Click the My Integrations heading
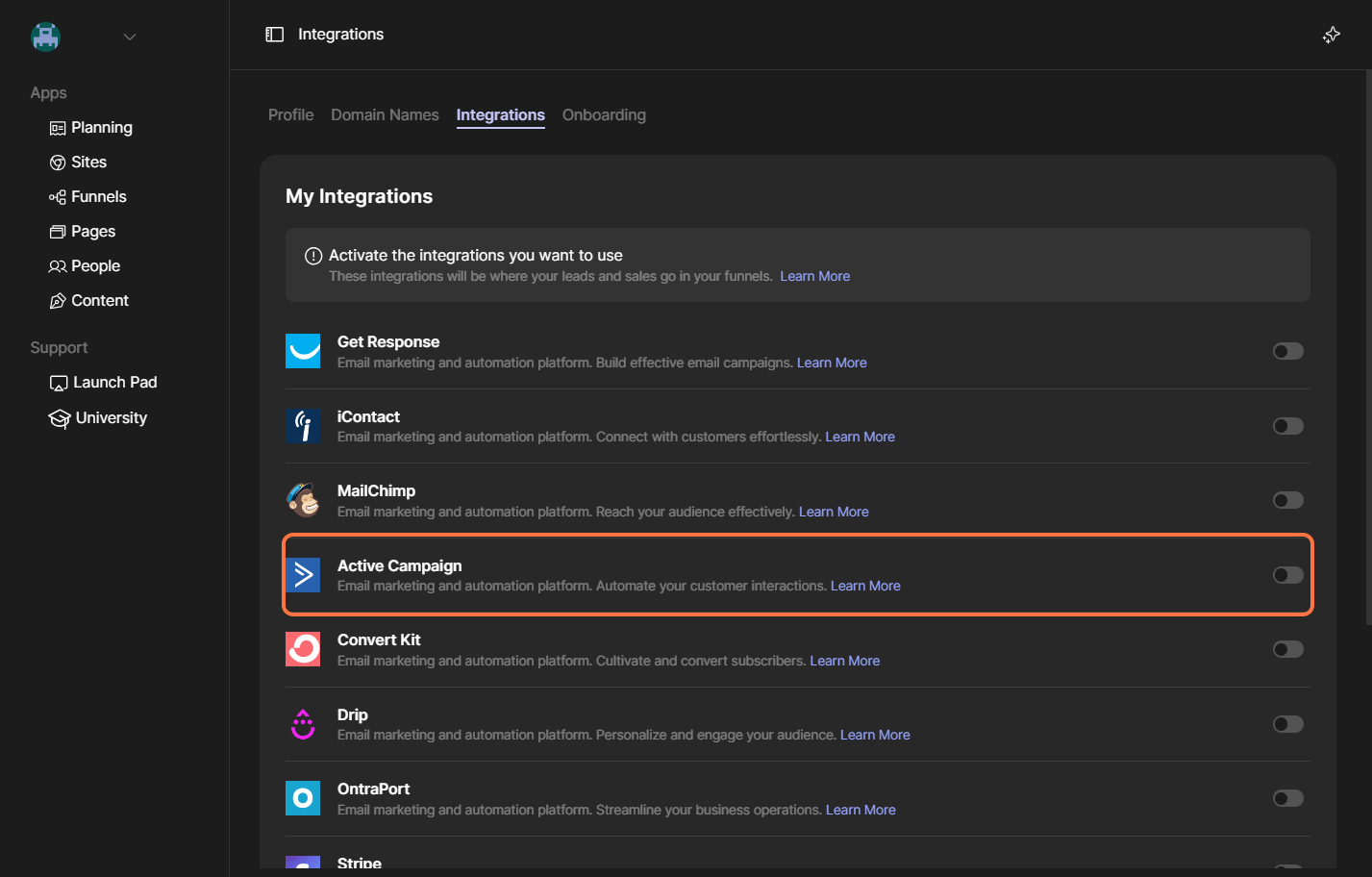 click(359, 197)
